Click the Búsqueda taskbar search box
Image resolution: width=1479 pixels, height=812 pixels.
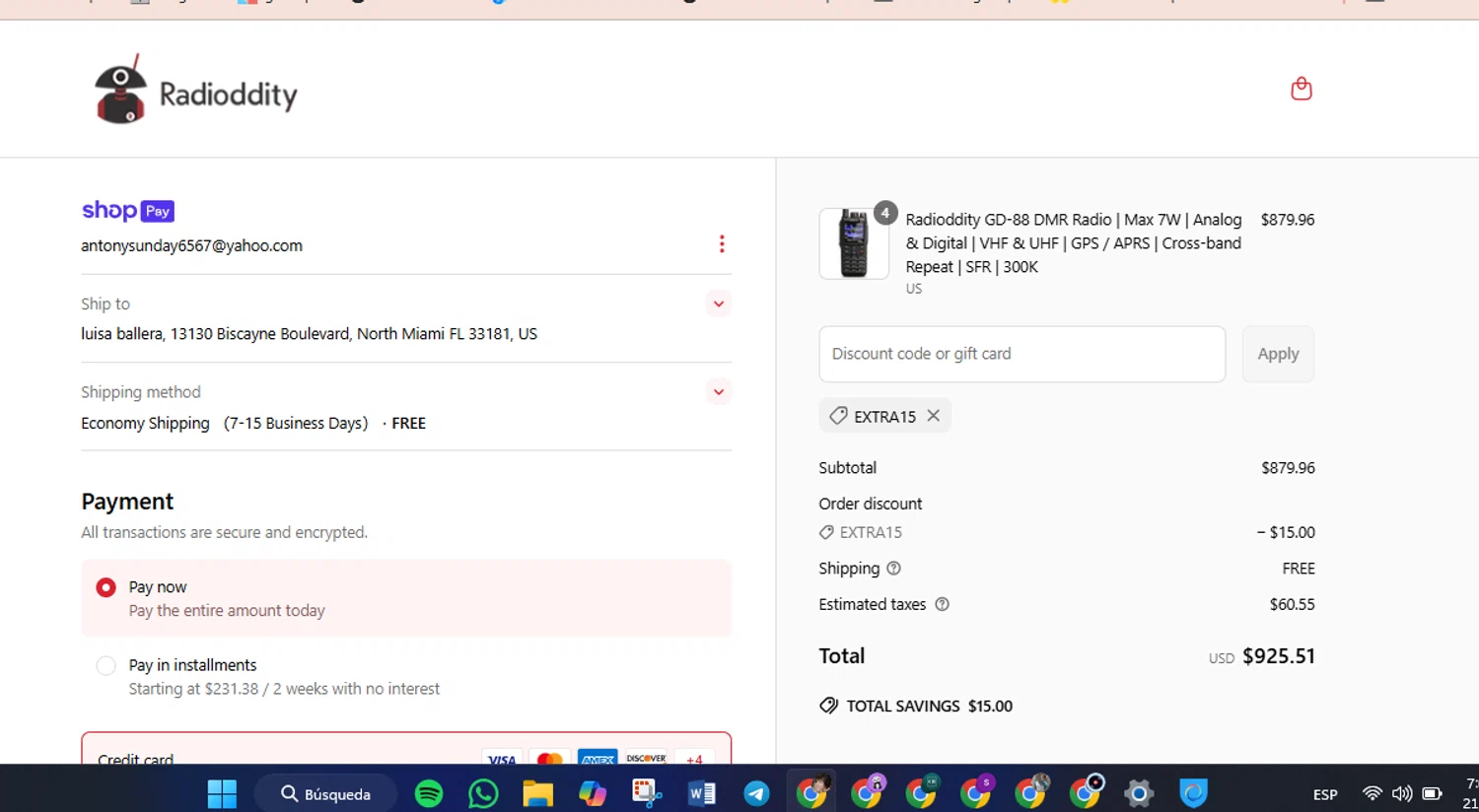point(326,793)
